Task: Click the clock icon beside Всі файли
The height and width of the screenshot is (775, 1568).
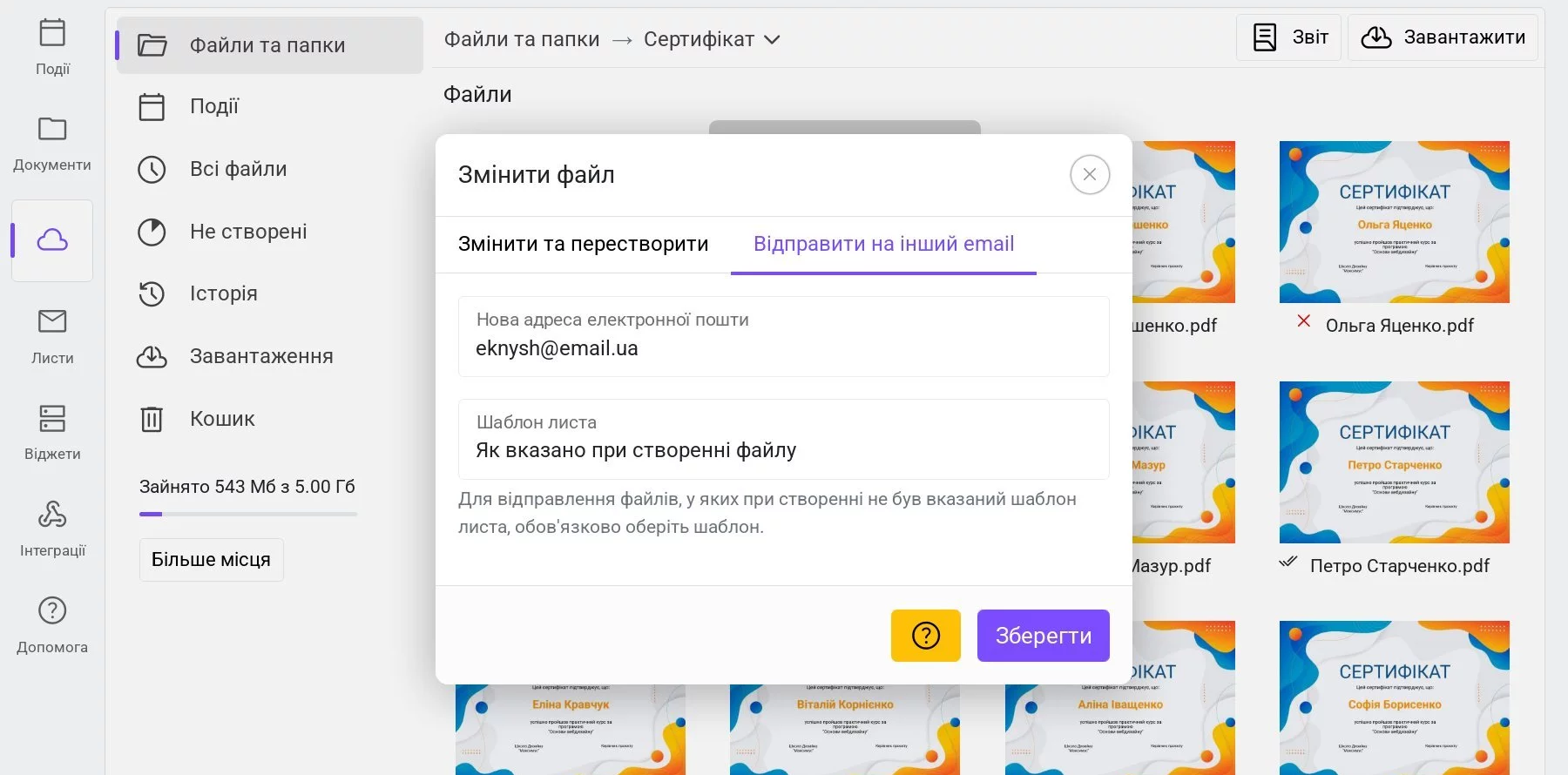Action: (x=152, y=169)
